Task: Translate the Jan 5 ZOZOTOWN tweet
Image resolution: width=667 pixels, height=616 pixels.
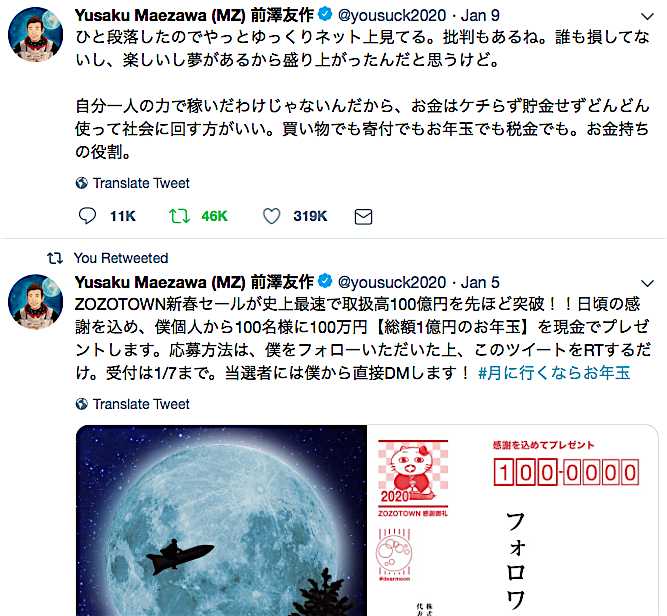Action: point(141,404)
